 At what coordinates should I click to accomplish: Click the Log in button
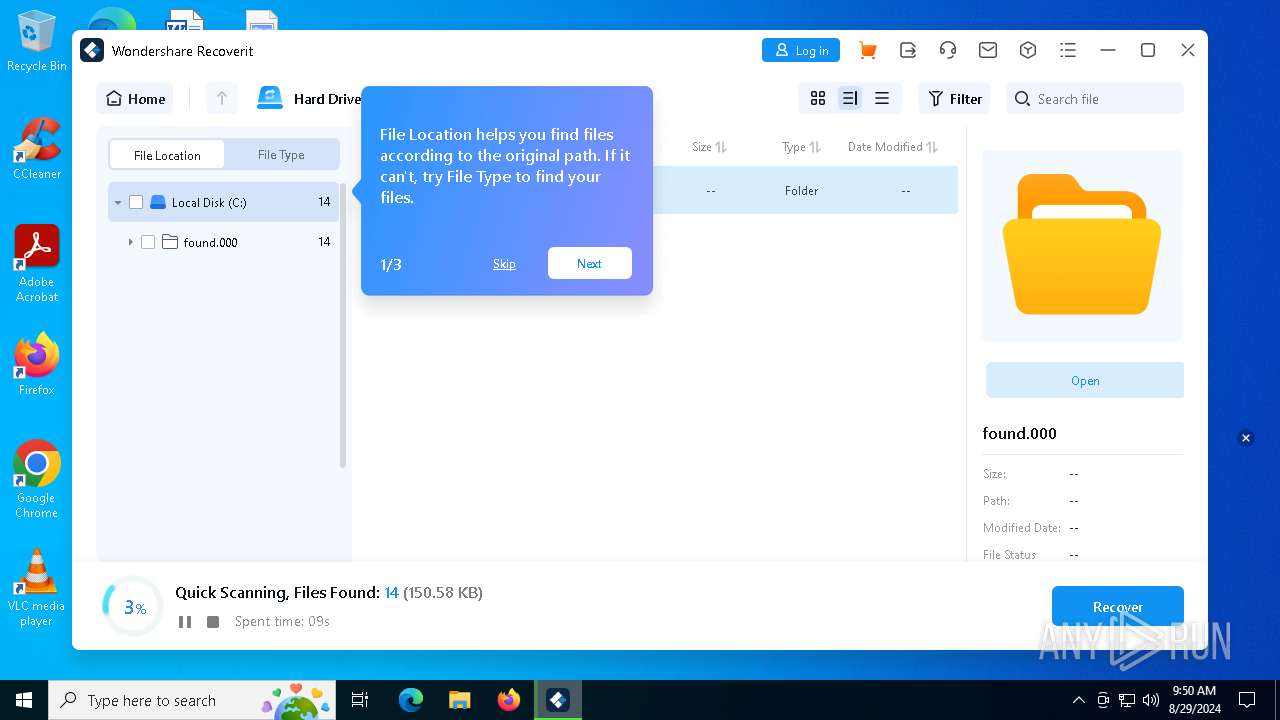(801, 50)
